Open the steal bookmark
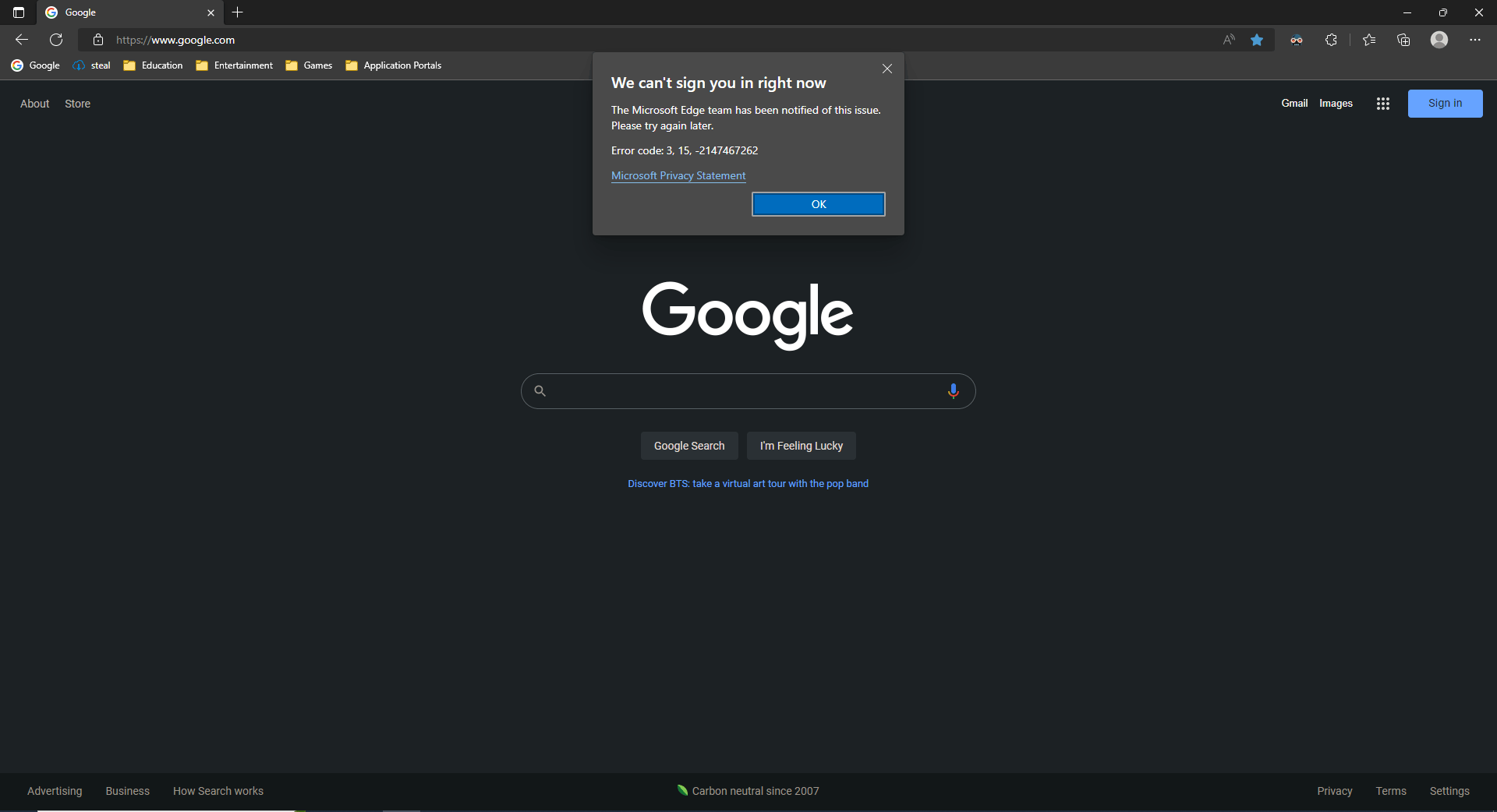Image resolution: width=1497 pixels, height=812 pixels. click(x=92, y=65)
